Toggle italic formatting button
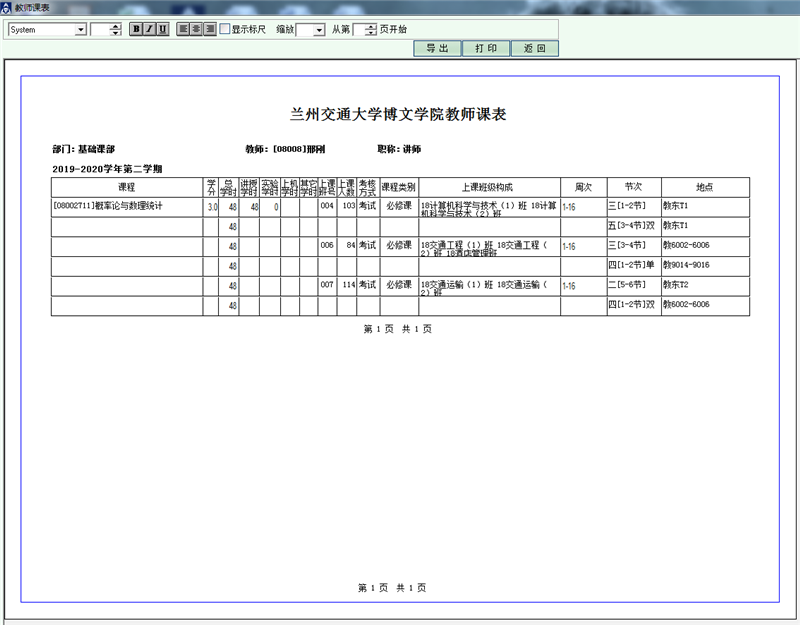Image resolution: width=800 pixels, height=625 pixels. coord(149,29)
